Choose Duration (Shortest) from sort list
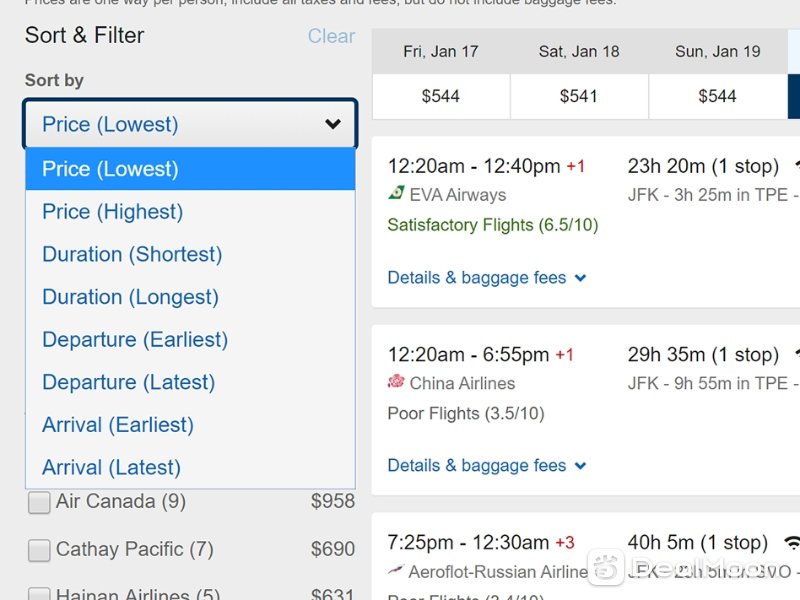 click(x=131, y=254)
